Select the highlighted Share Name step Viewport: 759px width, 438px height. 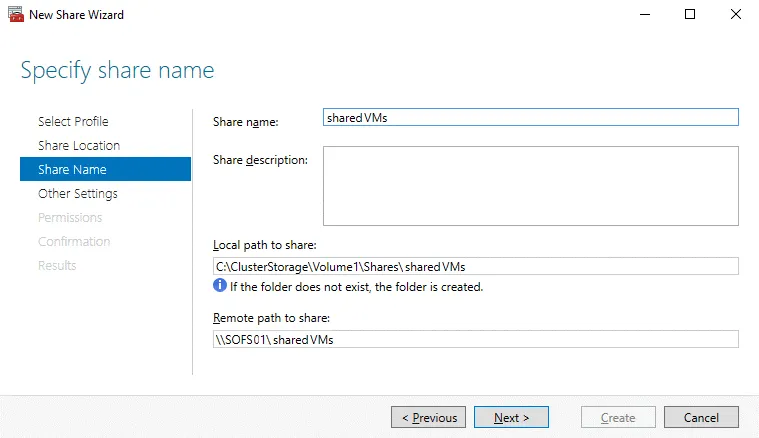point(72,169)
